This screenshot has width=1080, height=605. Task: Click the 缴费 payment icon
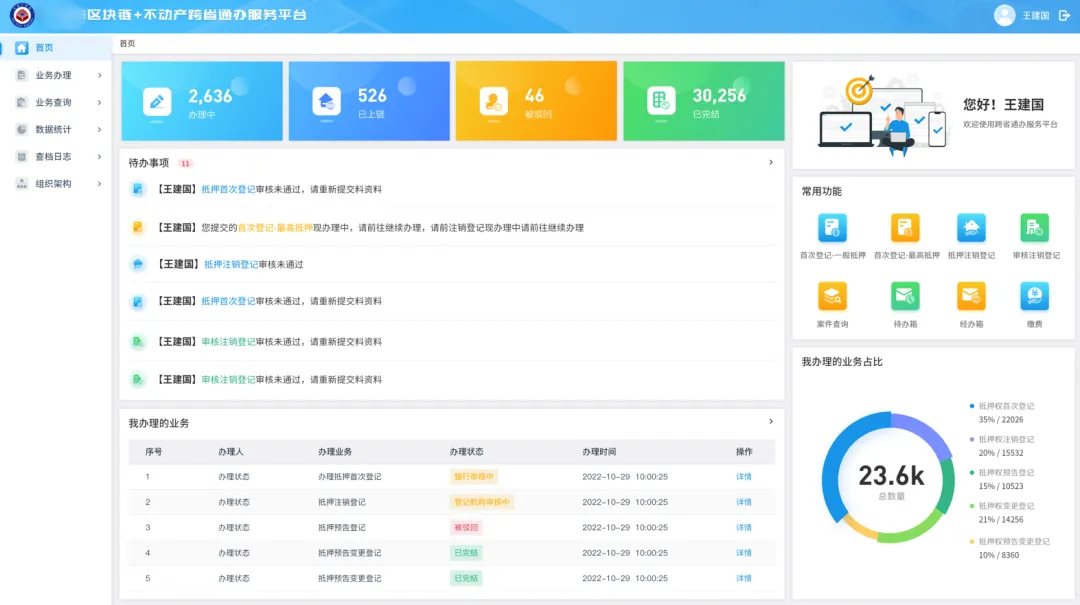tap(1035, 296)
